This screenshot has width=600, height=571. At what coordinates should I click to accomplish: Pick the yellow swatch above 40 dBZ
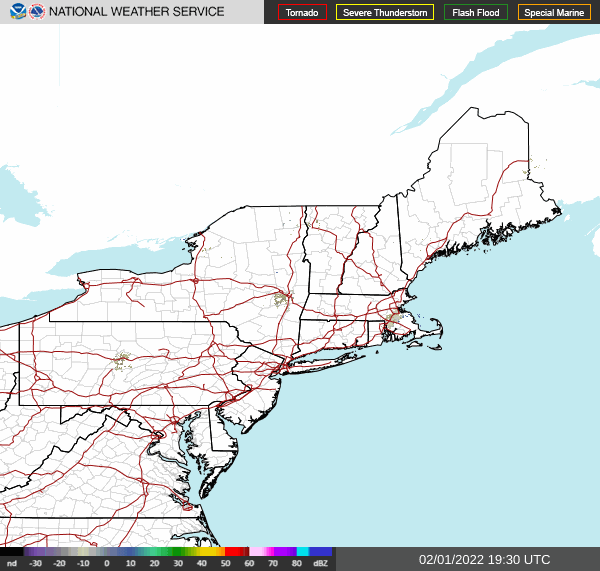pos(205,551)
